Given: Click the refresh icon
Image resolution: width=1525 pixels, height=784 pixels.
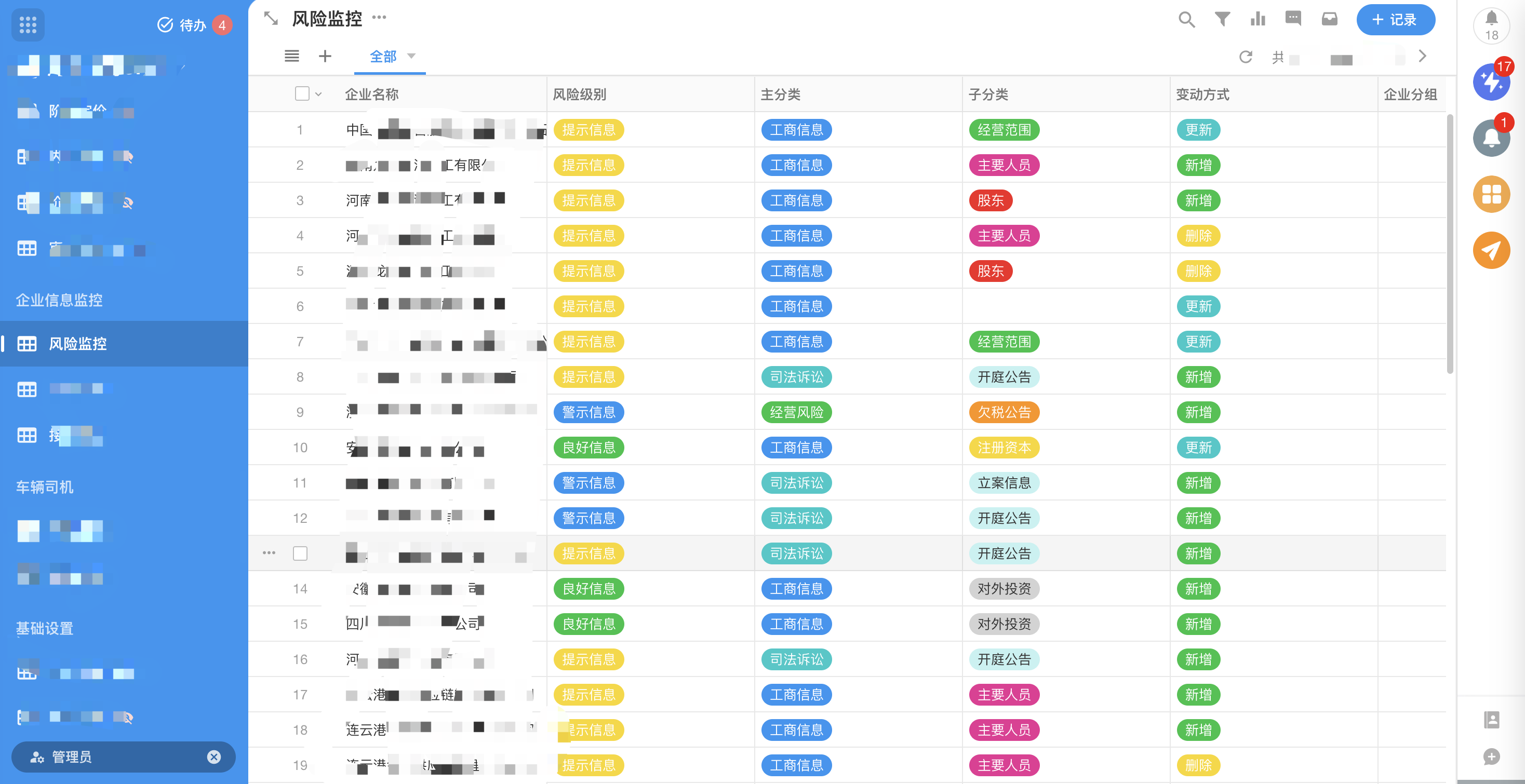Looking at the screenshot, I should tap(1246, 57).
